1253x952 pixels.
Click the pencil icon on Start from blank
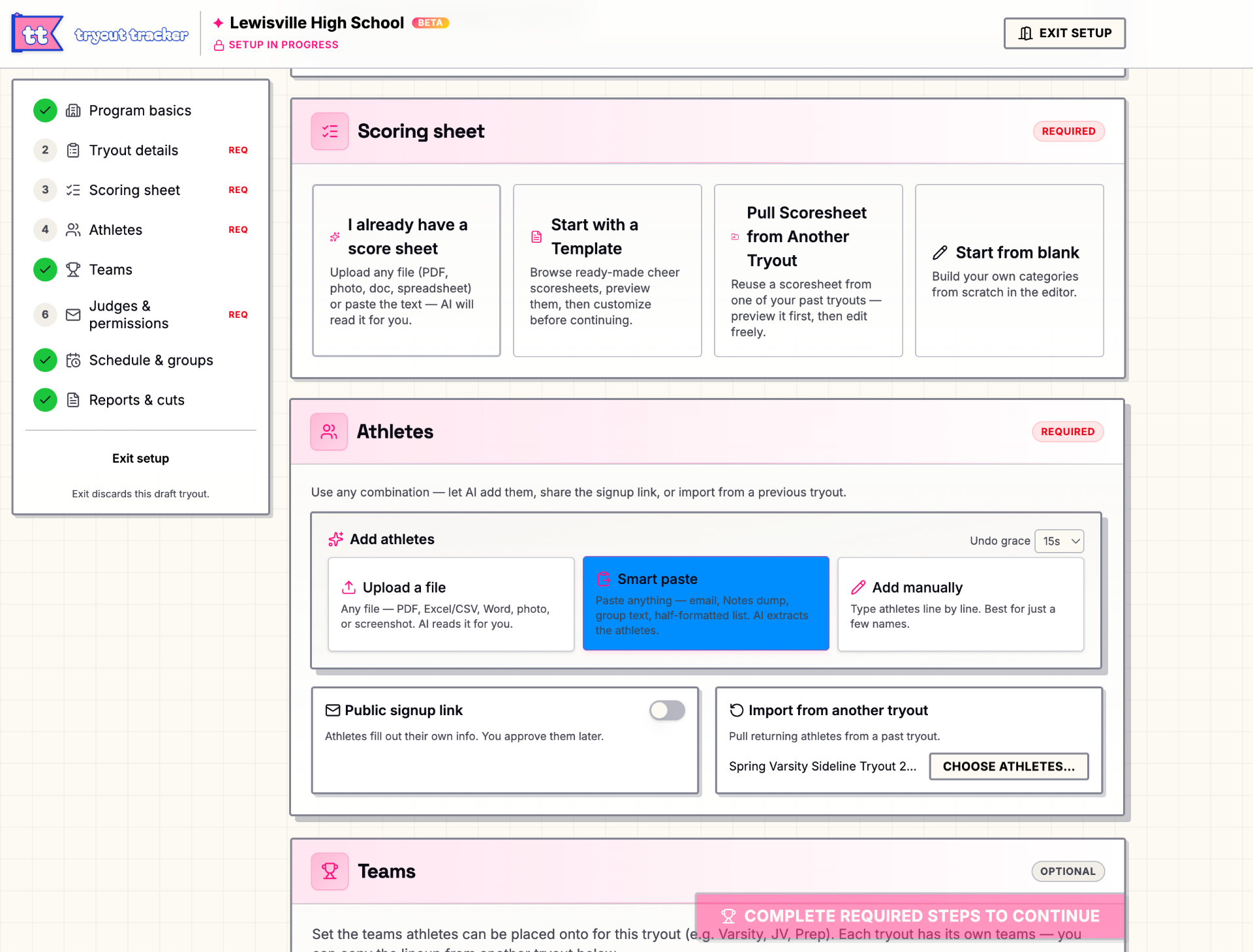point(940,253)
